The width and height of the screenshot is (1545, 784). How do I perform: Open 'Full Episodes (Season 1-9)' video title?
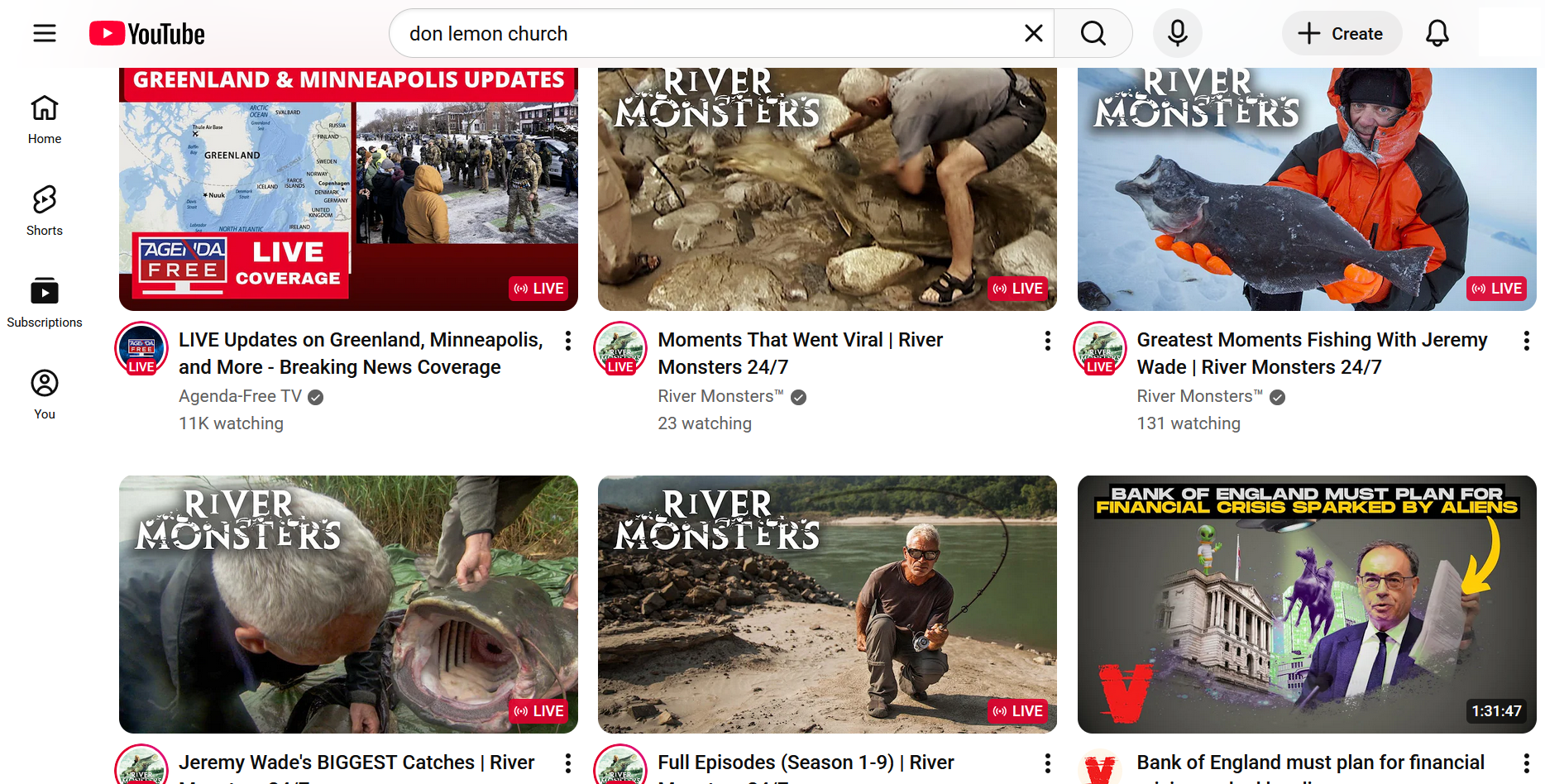pyautogui.click(x=806, y=767)
